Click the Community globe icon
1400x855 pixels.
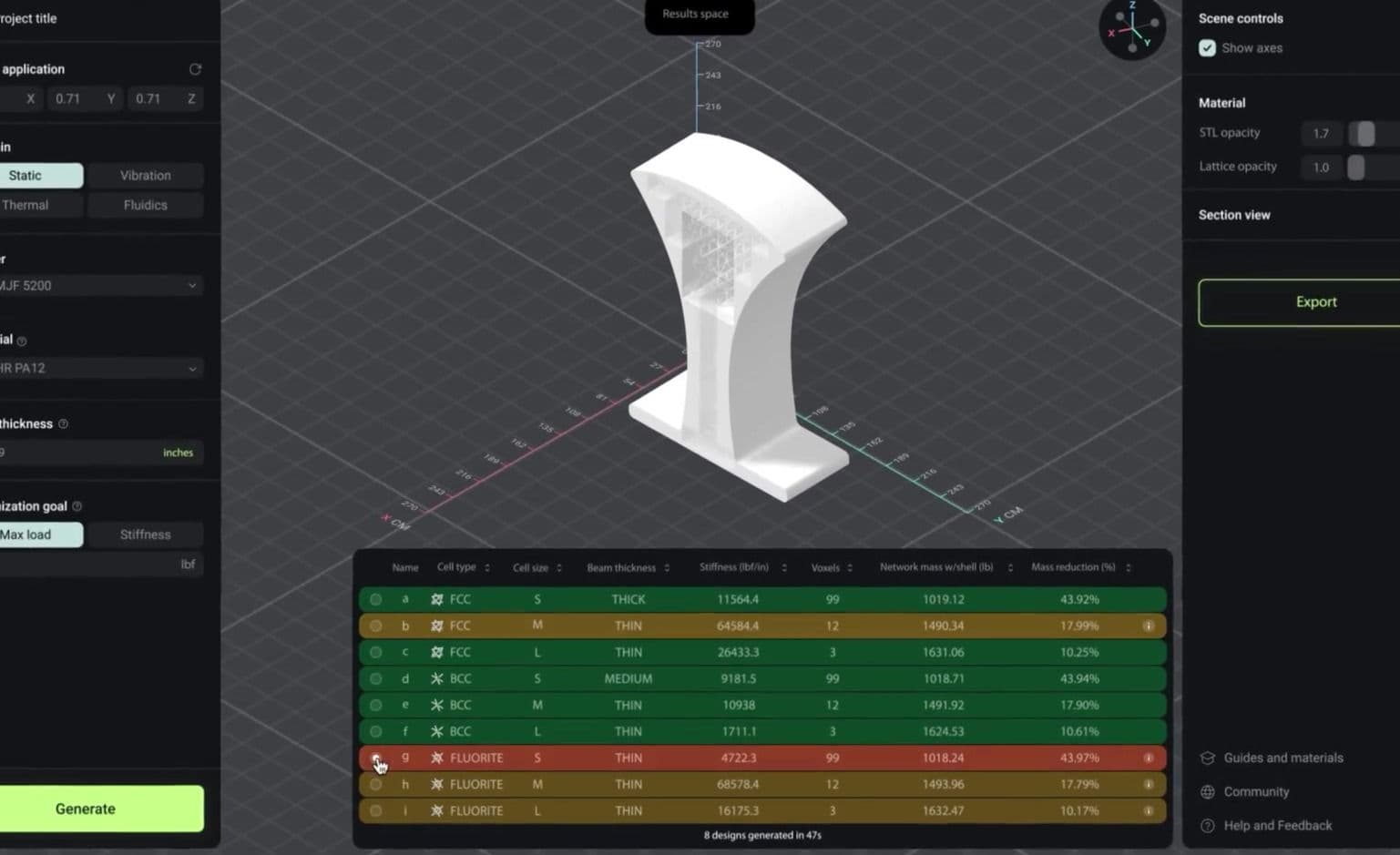(x=1208, y=792)
